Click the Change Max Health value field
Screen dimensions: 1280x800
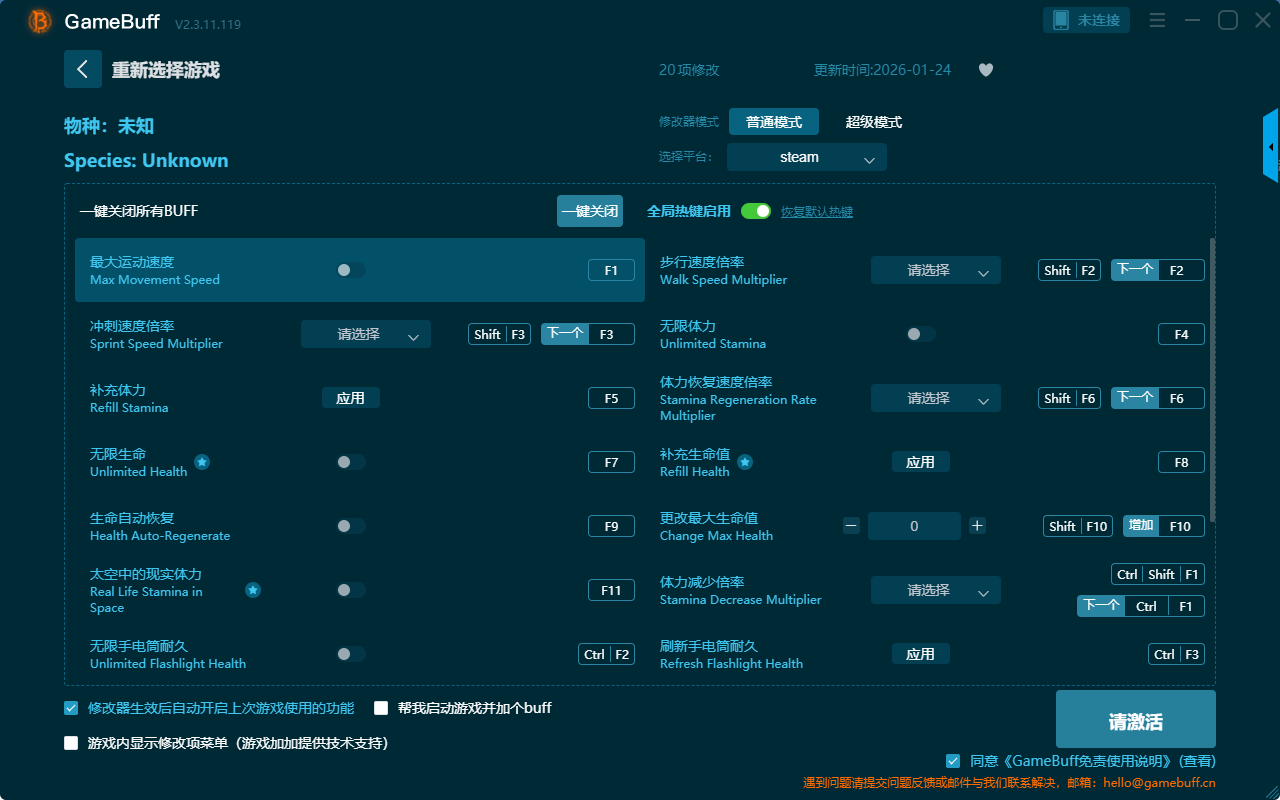coord(913,526)
